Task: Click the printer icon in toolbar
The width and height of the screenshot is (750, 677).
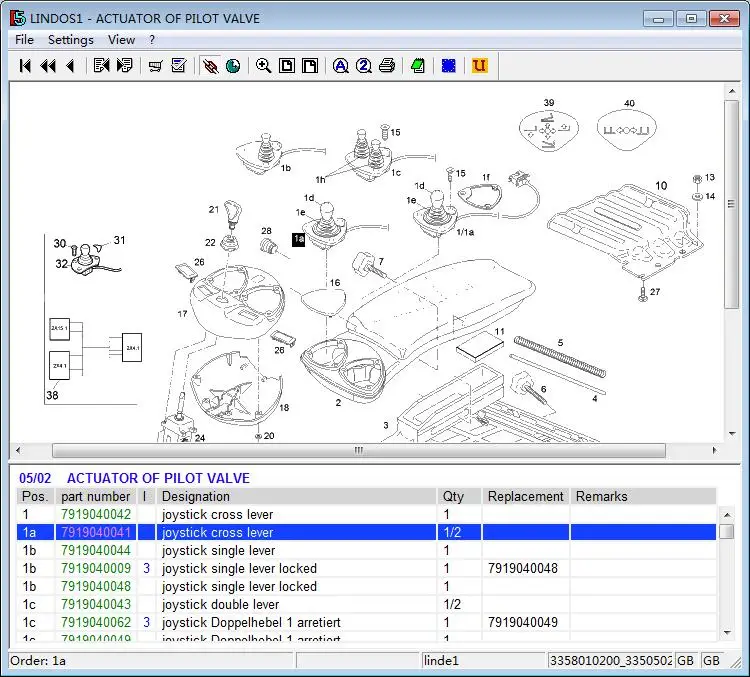Action: pyautogui.click(x=387, y=66)
